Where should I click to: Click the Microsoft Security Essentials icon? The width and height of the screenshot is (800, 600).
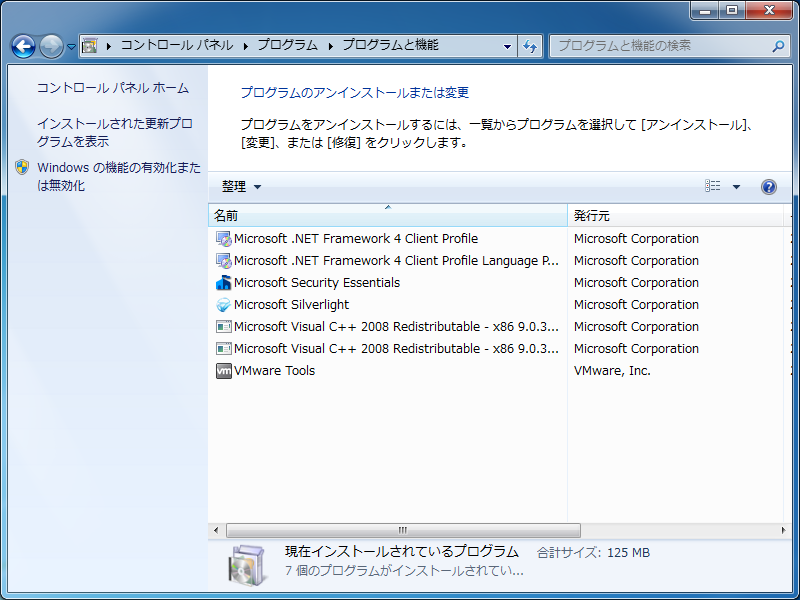[x=223, y=283]
